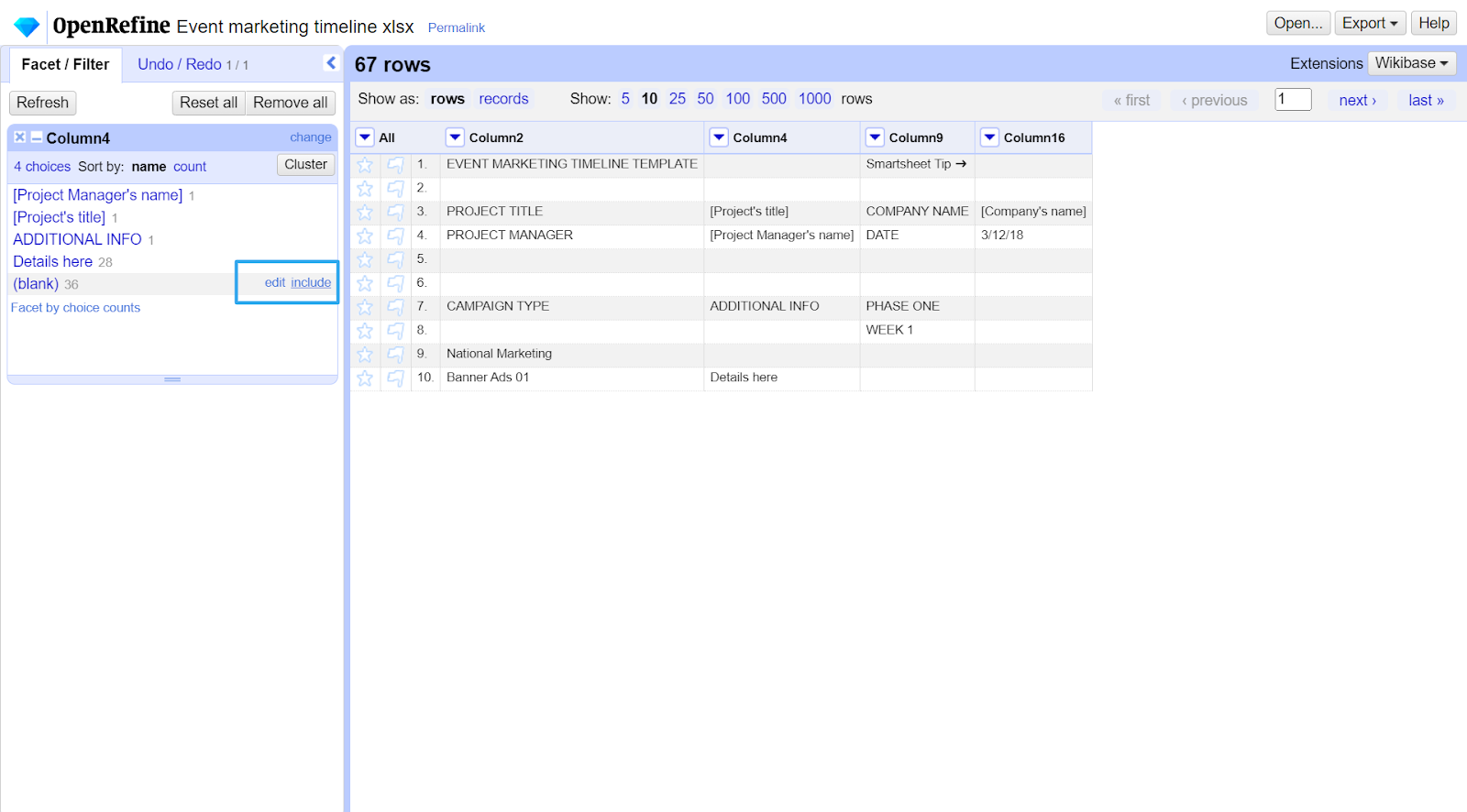
Task: Switch to the Facet / Filter tab
Action: tap(65, 64)
